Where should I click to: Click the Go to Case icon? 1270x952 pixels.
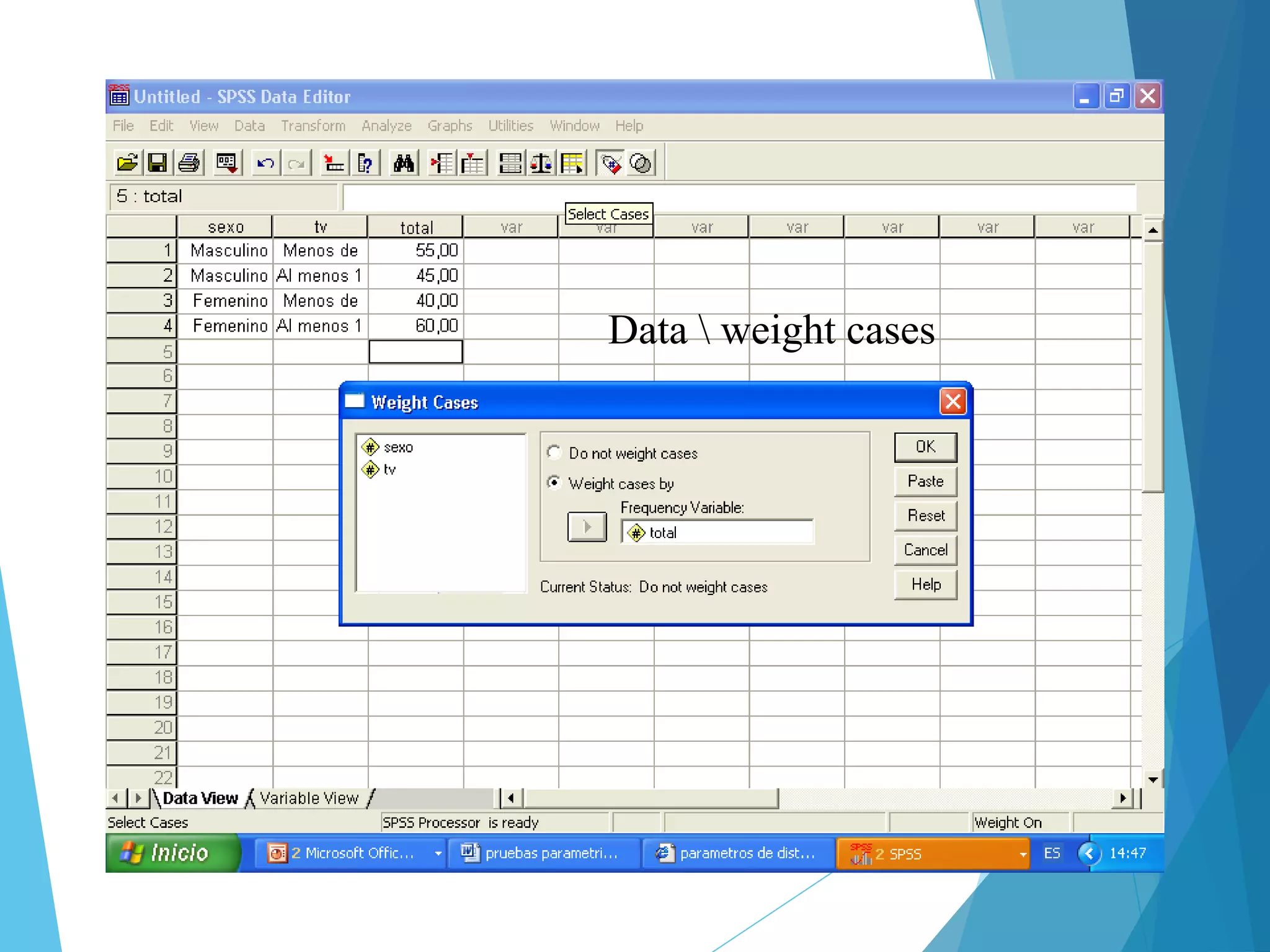334,164
